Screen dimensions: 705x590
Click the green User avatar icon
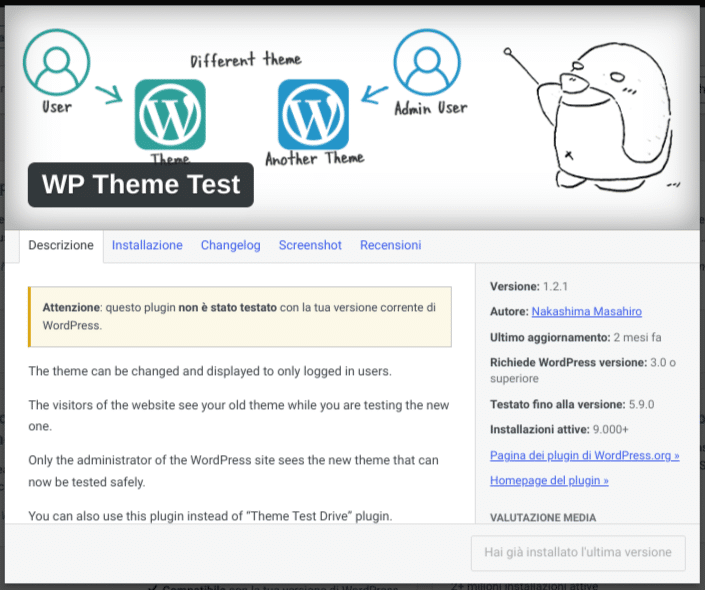(56, 63)
